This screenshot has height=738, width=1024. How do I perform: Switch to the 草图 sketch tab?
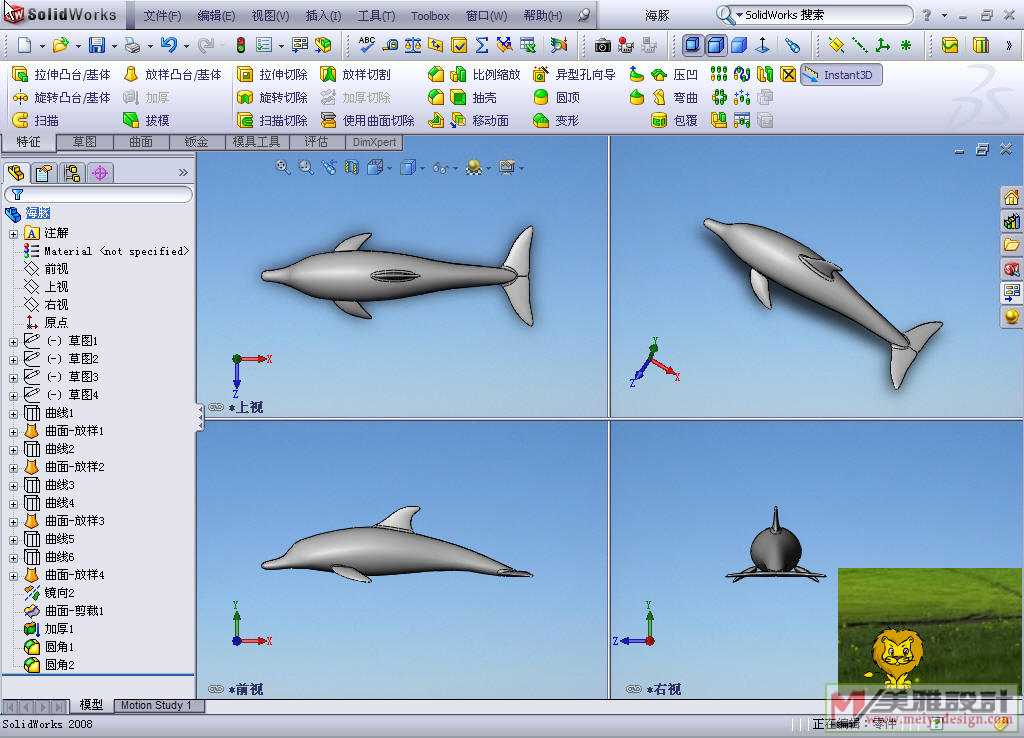pyautogui.click(x=85, y=142)
